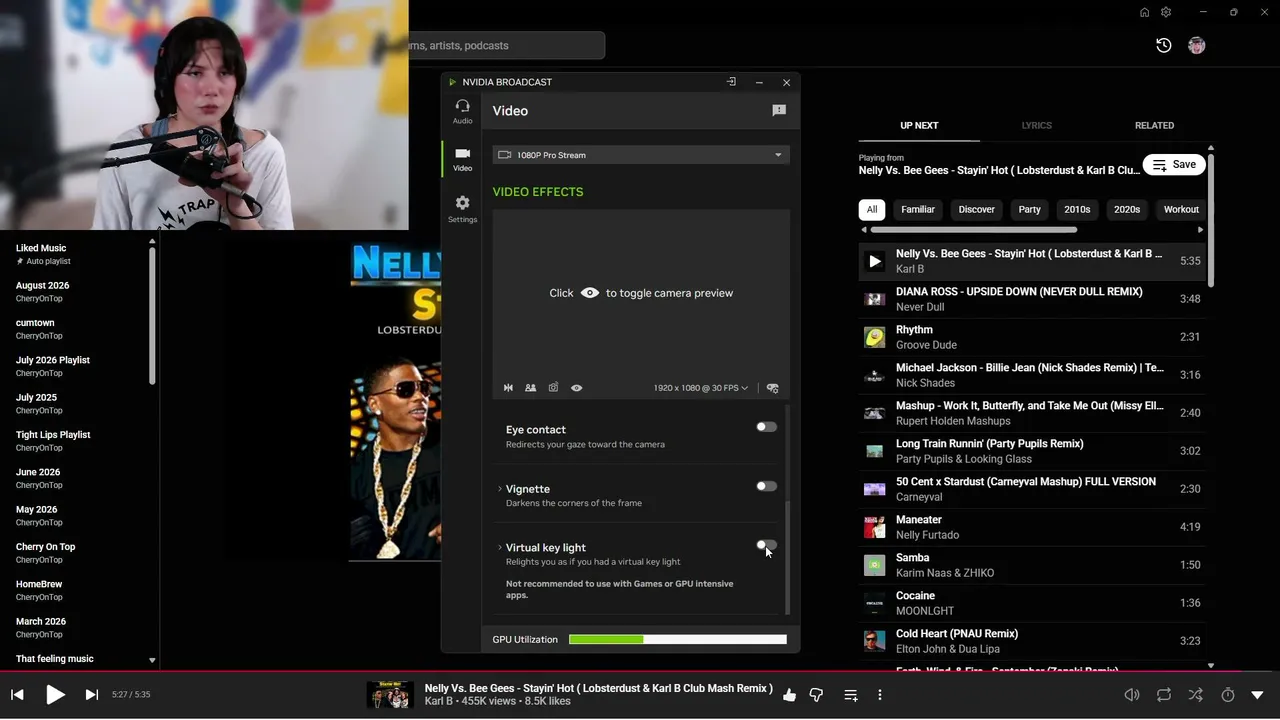Screen dimensions: 1280x720
Task: Play Cold Heart (PNAU Remix) from the queue
Action: pyautogui.click(x=1033, y=641)
